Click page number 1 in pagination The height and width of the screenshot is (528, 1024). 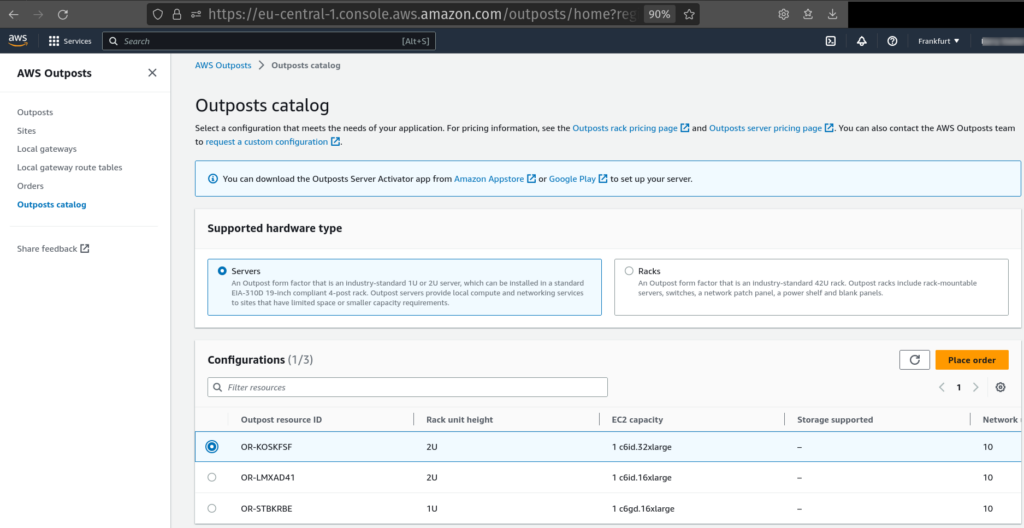point(959,388)
